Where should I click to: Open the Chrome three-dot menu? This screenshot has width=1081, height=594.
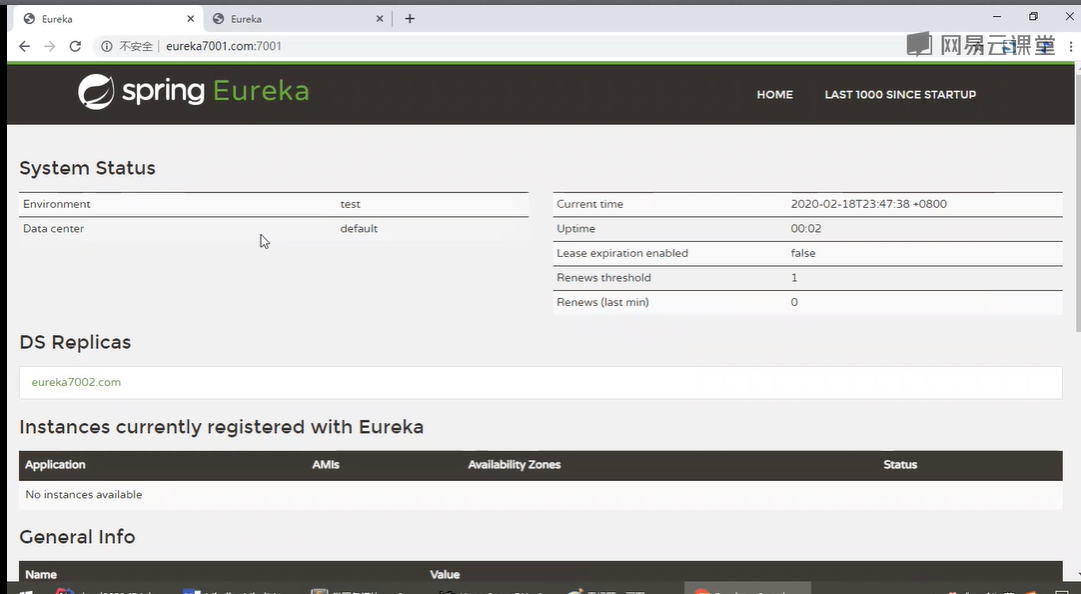(x=1071, y=46)
